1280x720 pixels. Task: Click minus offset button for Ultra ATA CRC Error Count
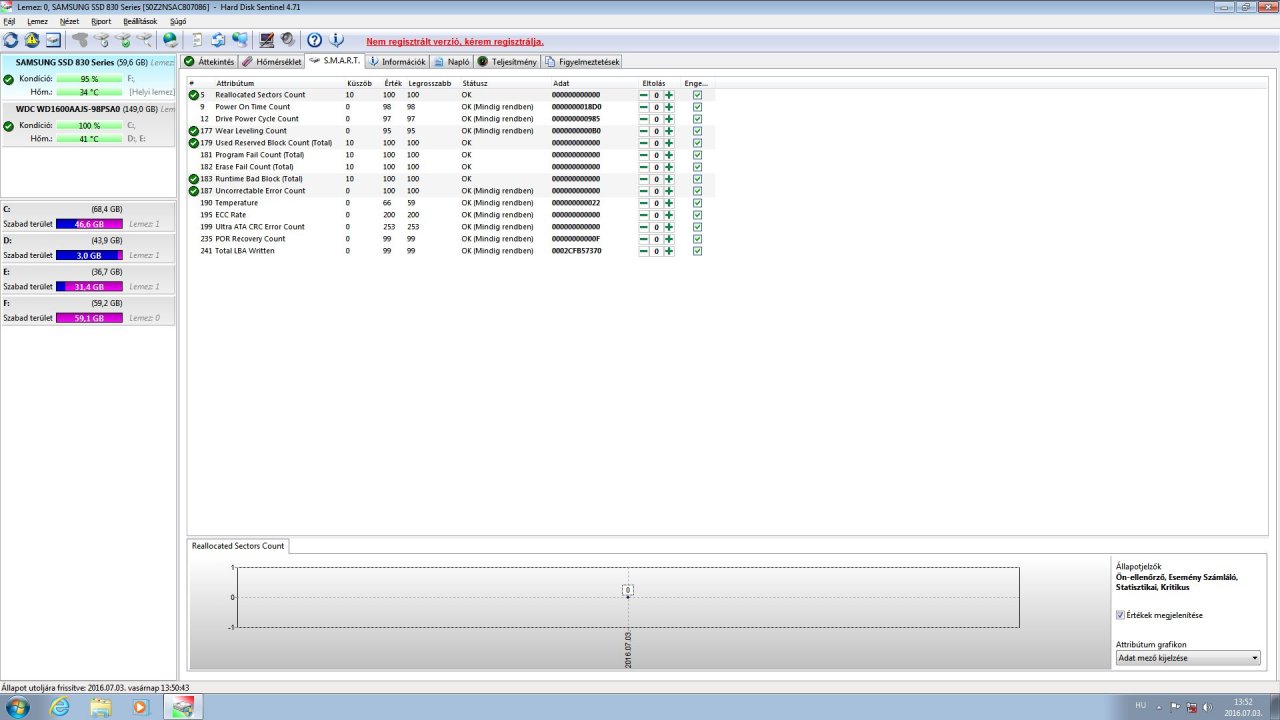point(643,227)
